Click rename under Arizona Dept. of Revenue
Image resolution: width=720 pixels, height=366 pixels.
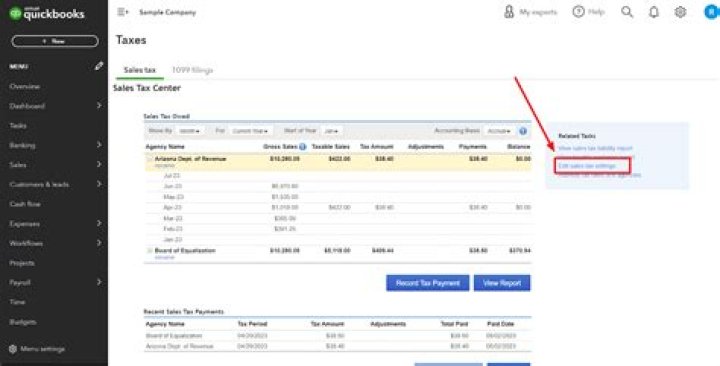(x=164, y=165)
